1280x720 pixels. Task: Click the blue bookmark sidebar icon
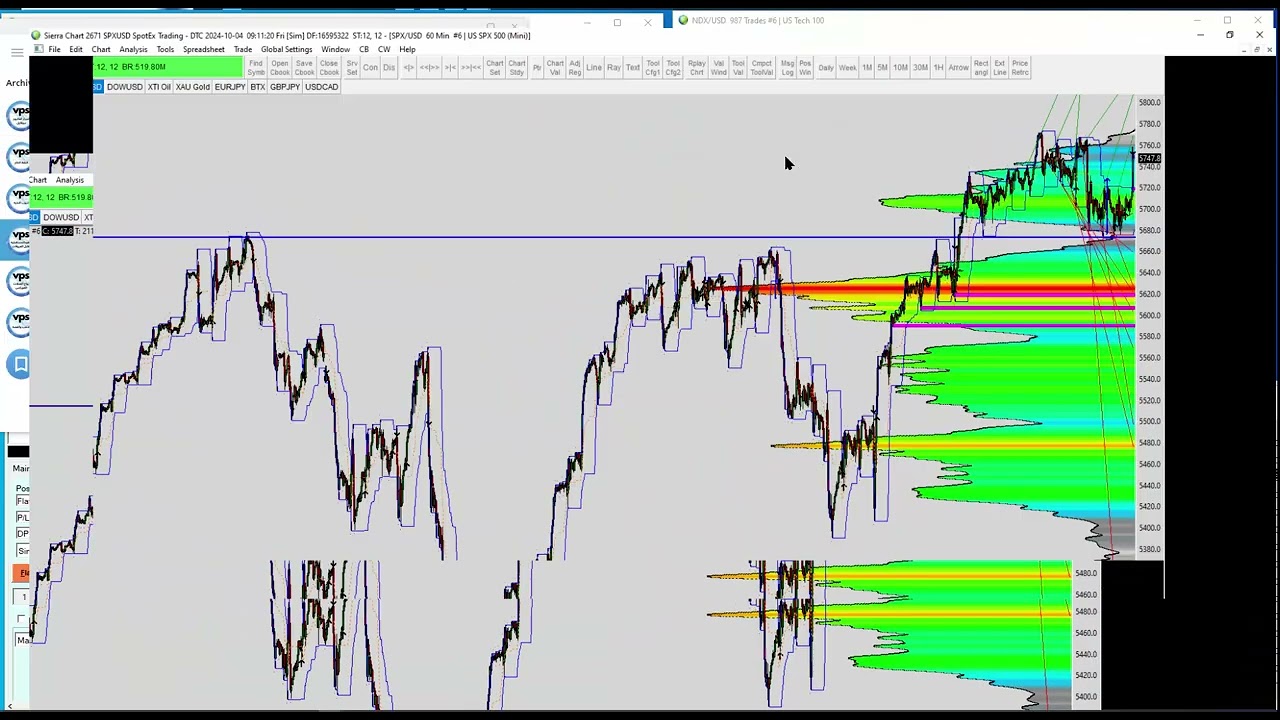click(x=20, y=364)
